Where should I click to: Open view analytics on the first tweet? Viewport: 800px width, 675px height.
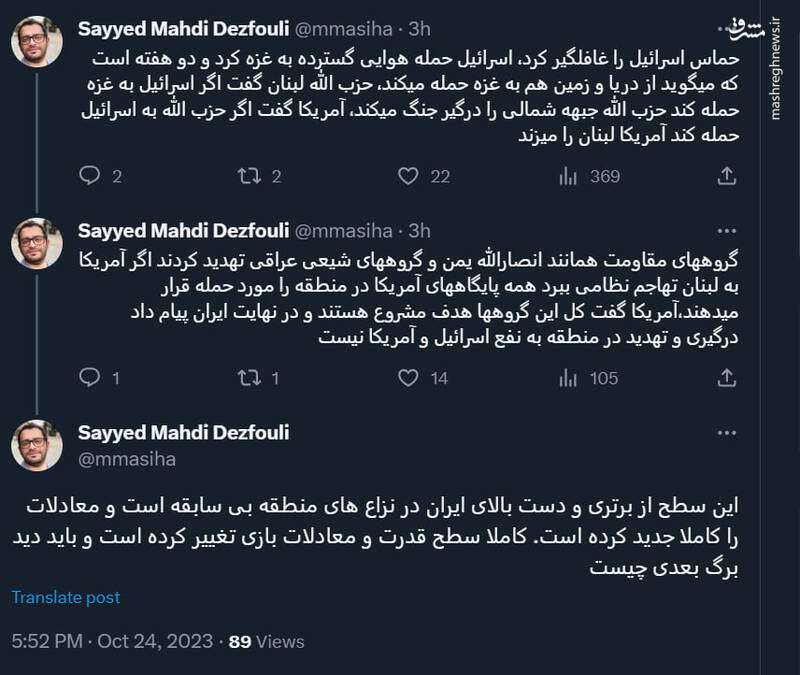(x=568, y=174)
